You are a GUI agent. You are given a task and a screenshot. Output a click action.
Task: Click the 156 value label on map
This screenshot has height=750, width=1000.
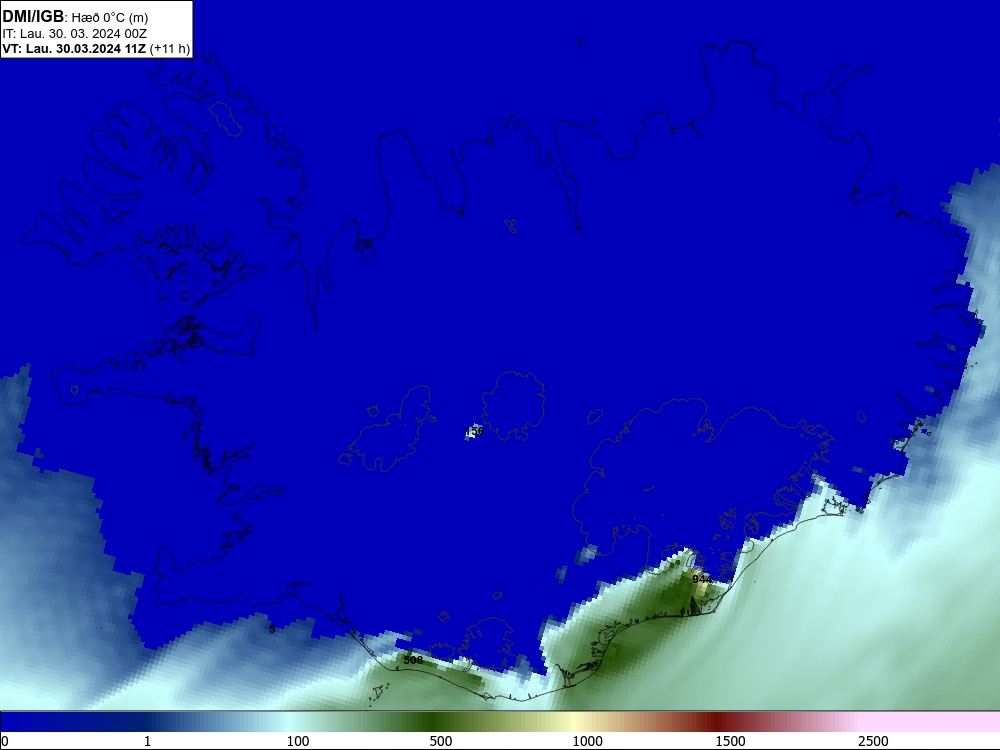(475, 432)
